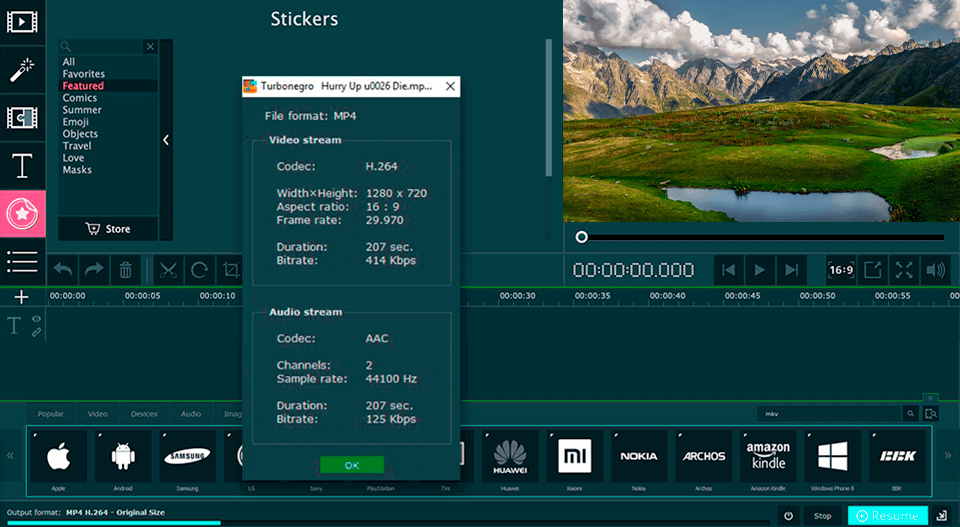Switch to the Audio formats tab

click(190, 414)
